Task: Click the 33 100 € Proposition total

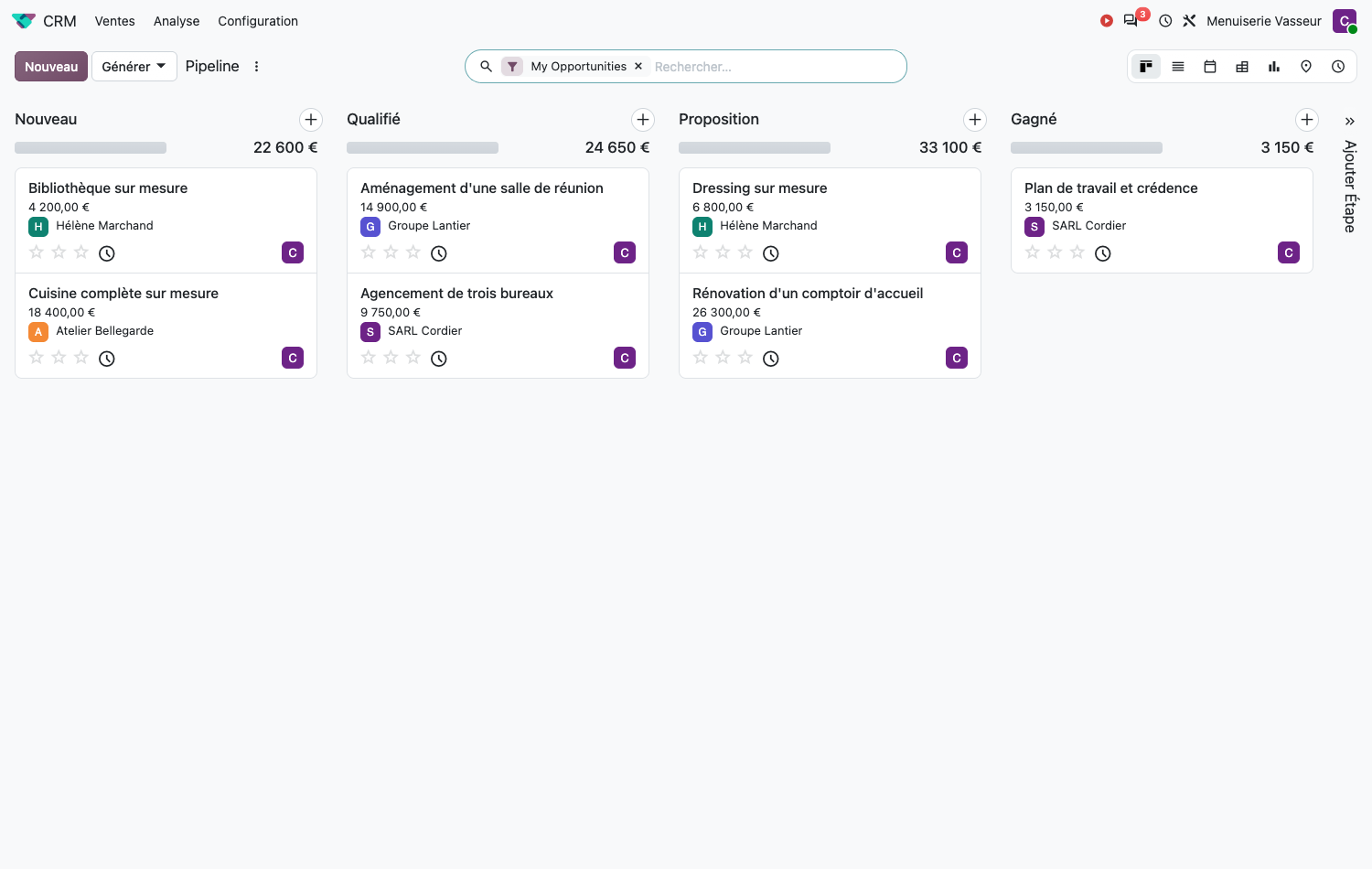Action: click(x=950, y=148)
